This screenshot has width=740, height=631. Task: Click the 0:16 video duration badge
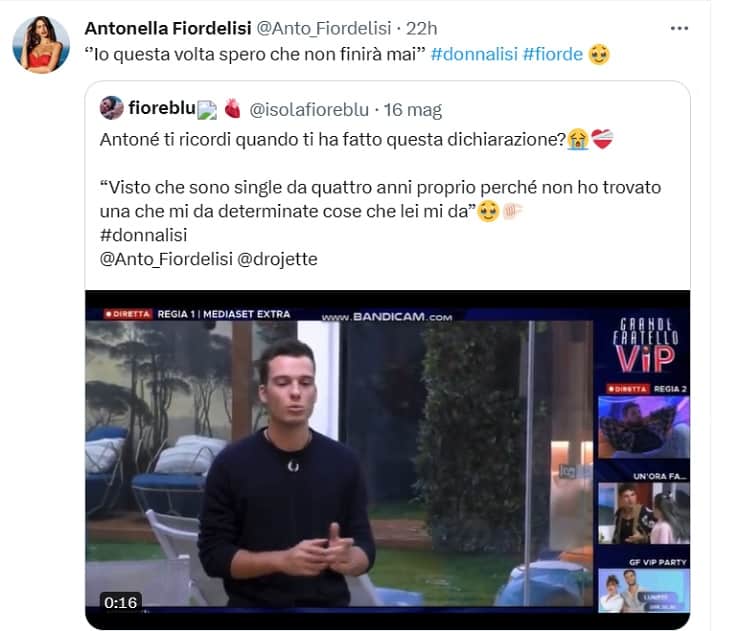(120, 602)
